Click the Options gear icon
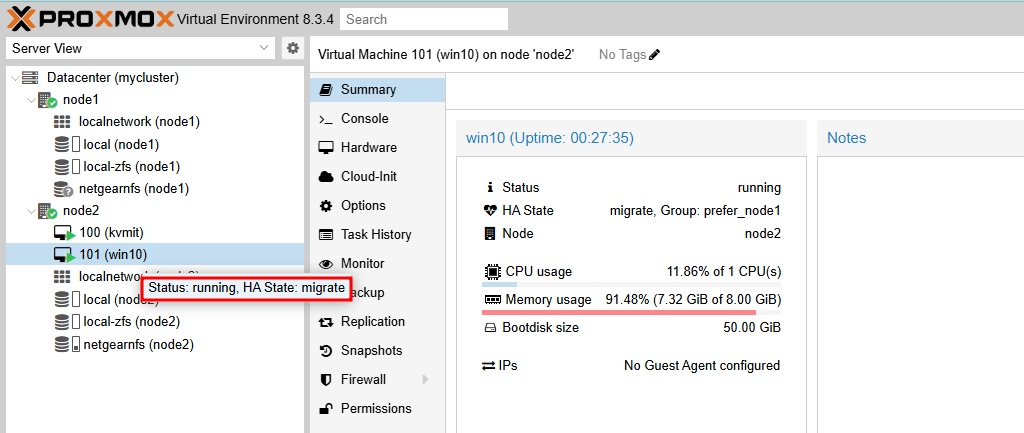1024x433 pixels. (x=325, y=206)
